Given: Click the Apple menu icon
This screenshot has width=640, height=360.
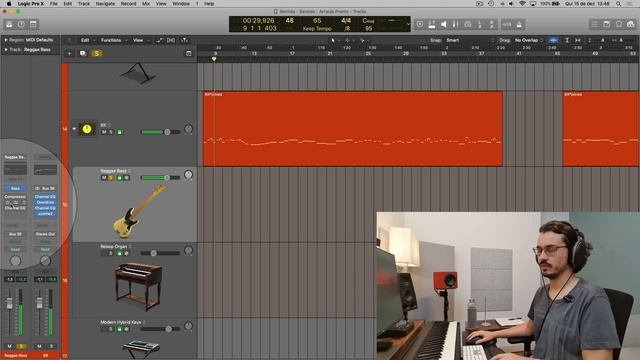Looking at the screenshot, I should (9, 4).
